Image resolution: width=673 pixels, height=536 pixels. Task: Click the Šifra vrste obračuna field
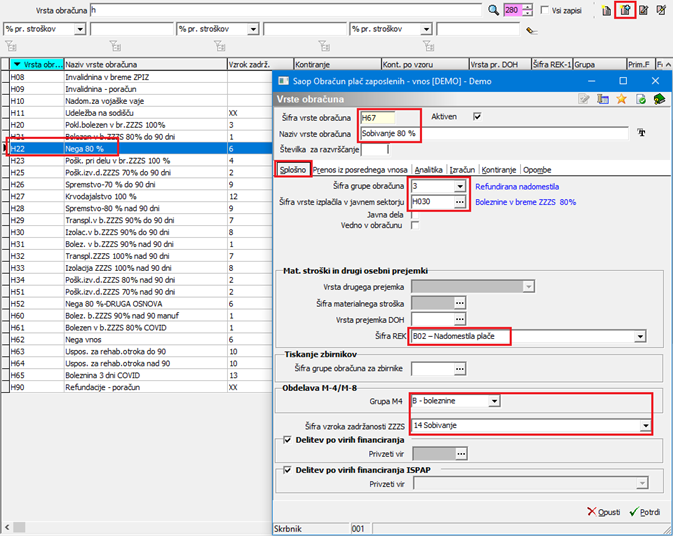coord(378,118)
